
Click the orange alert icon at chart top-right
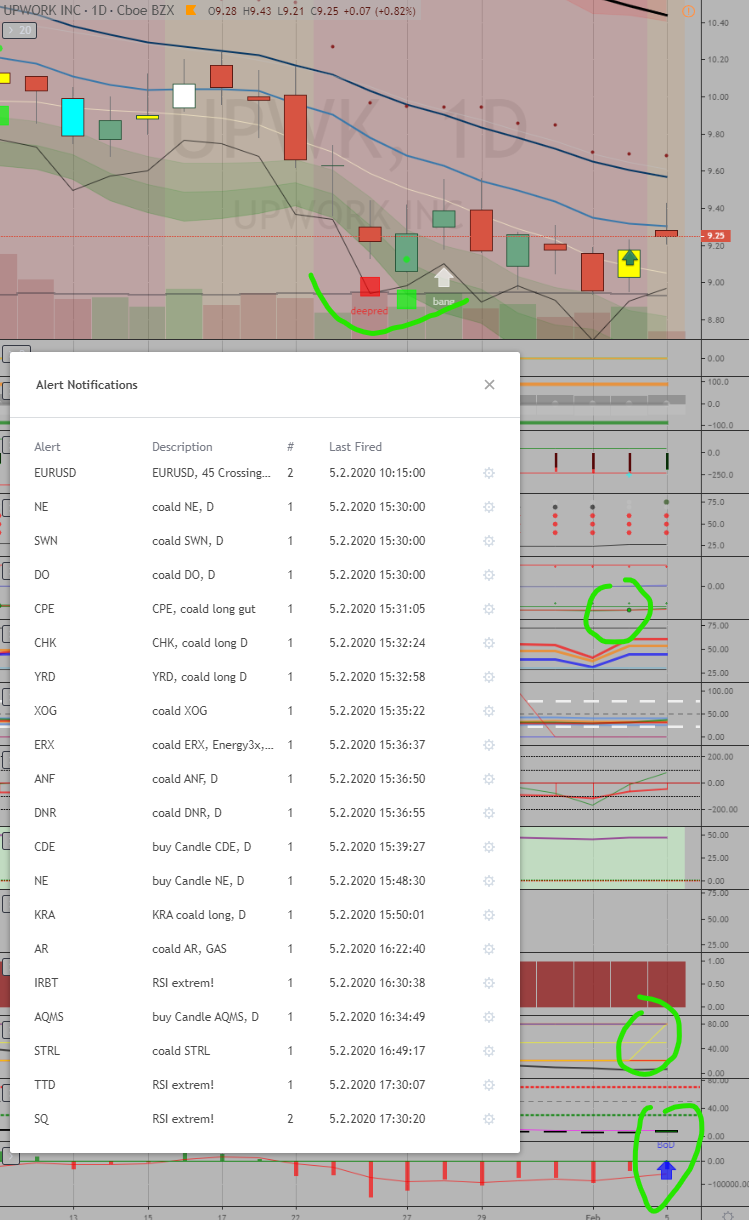click(687, 13)
